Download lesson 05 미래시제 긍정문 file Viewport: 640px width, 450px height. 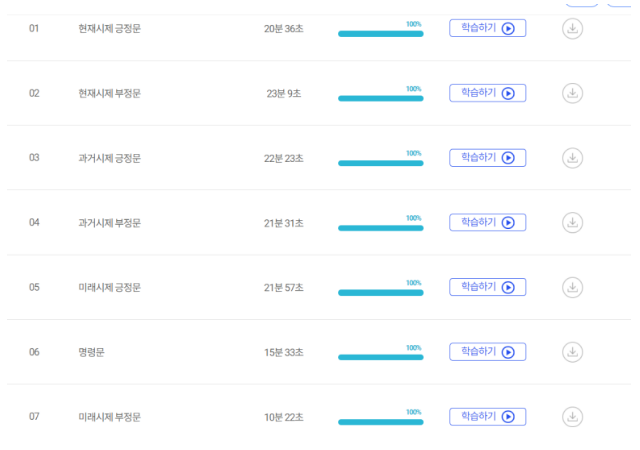(572, 287)
